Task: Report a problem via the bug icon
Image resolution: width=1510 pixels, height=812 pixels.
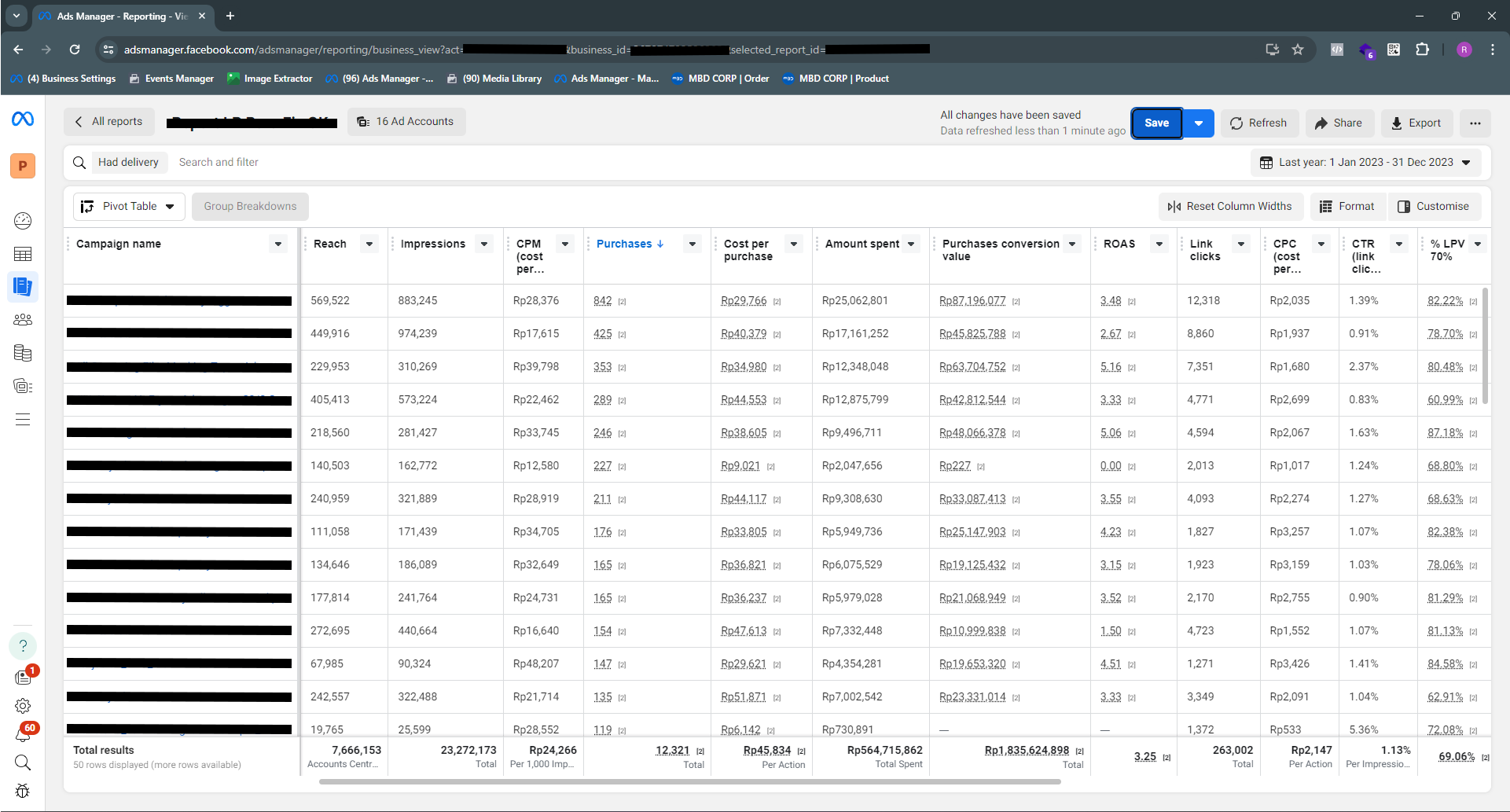Action: pyautogui.click(x=23, y=791)
